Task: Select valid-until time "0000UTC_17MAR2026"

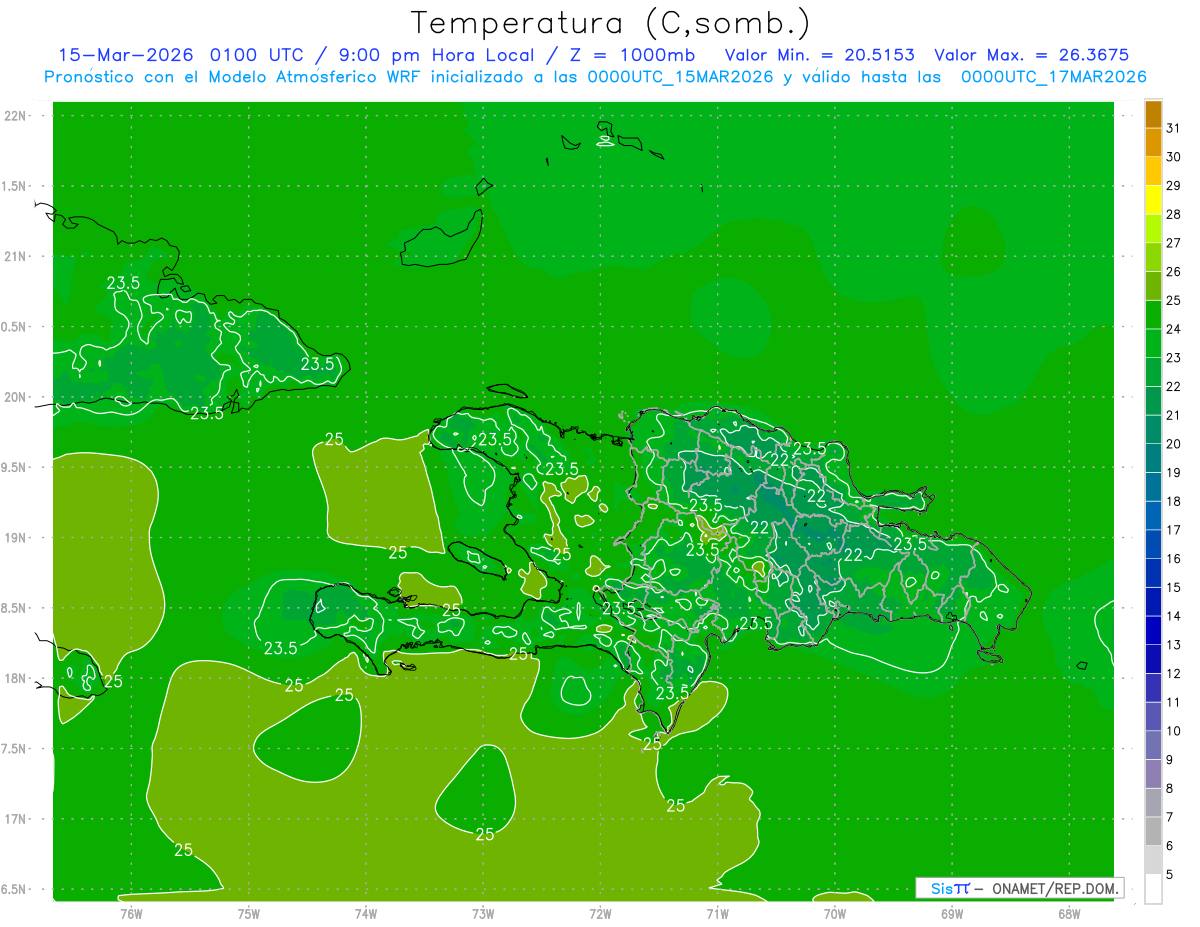Action: coord(1053,77)
